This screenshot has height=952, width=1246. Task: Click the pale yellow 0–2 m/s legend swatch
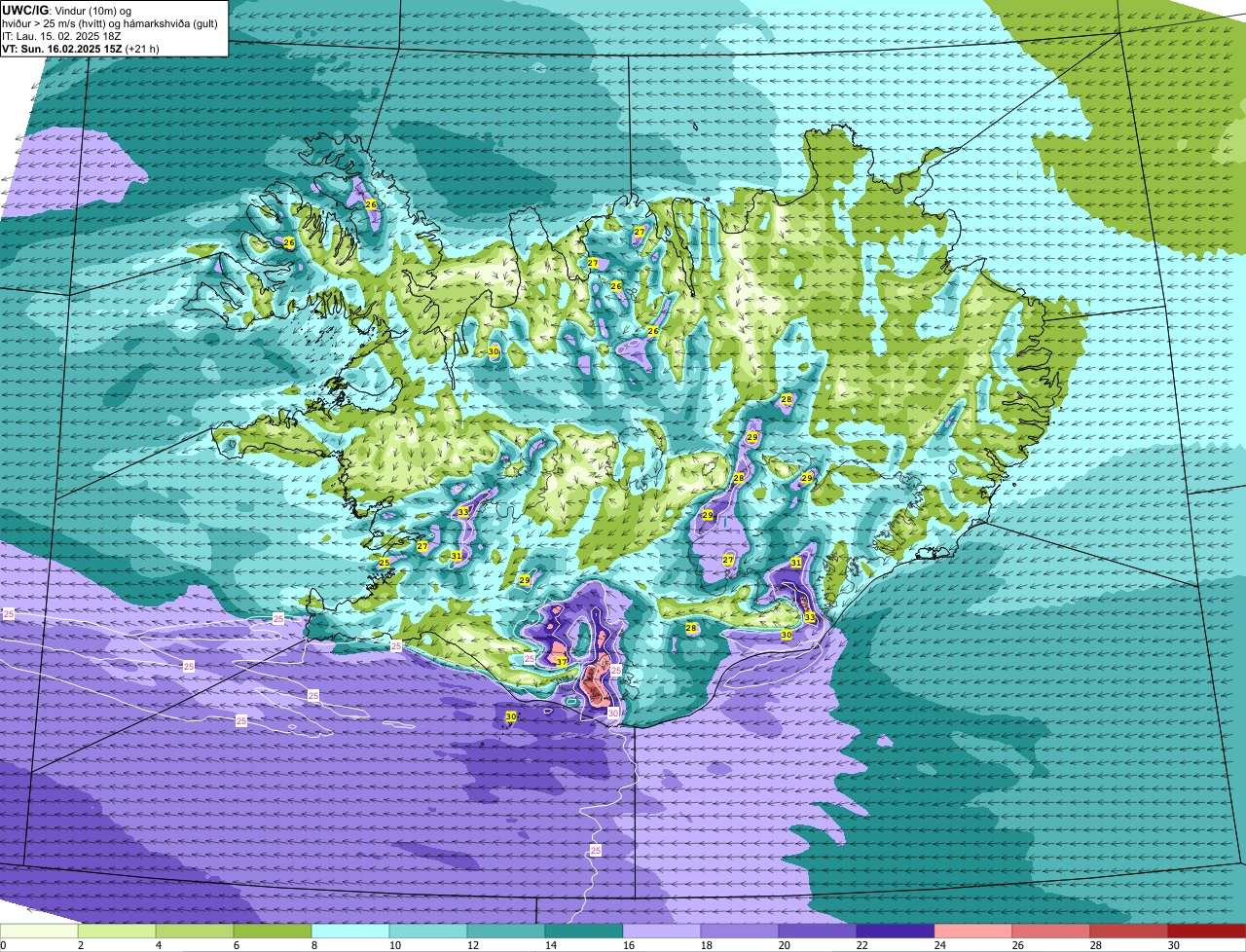(39, 931)
